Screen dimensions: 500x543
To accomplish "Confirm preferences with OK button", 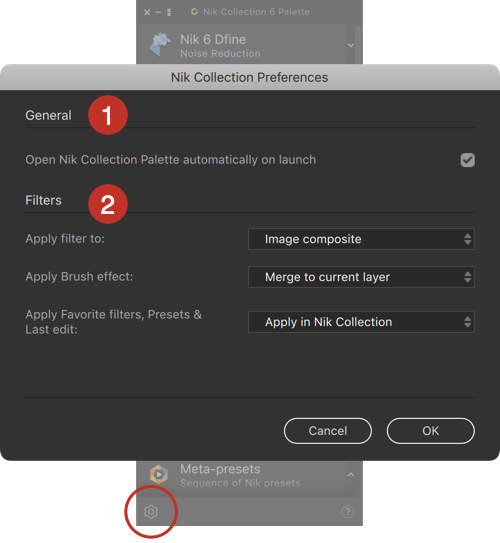I will point(431,431).
